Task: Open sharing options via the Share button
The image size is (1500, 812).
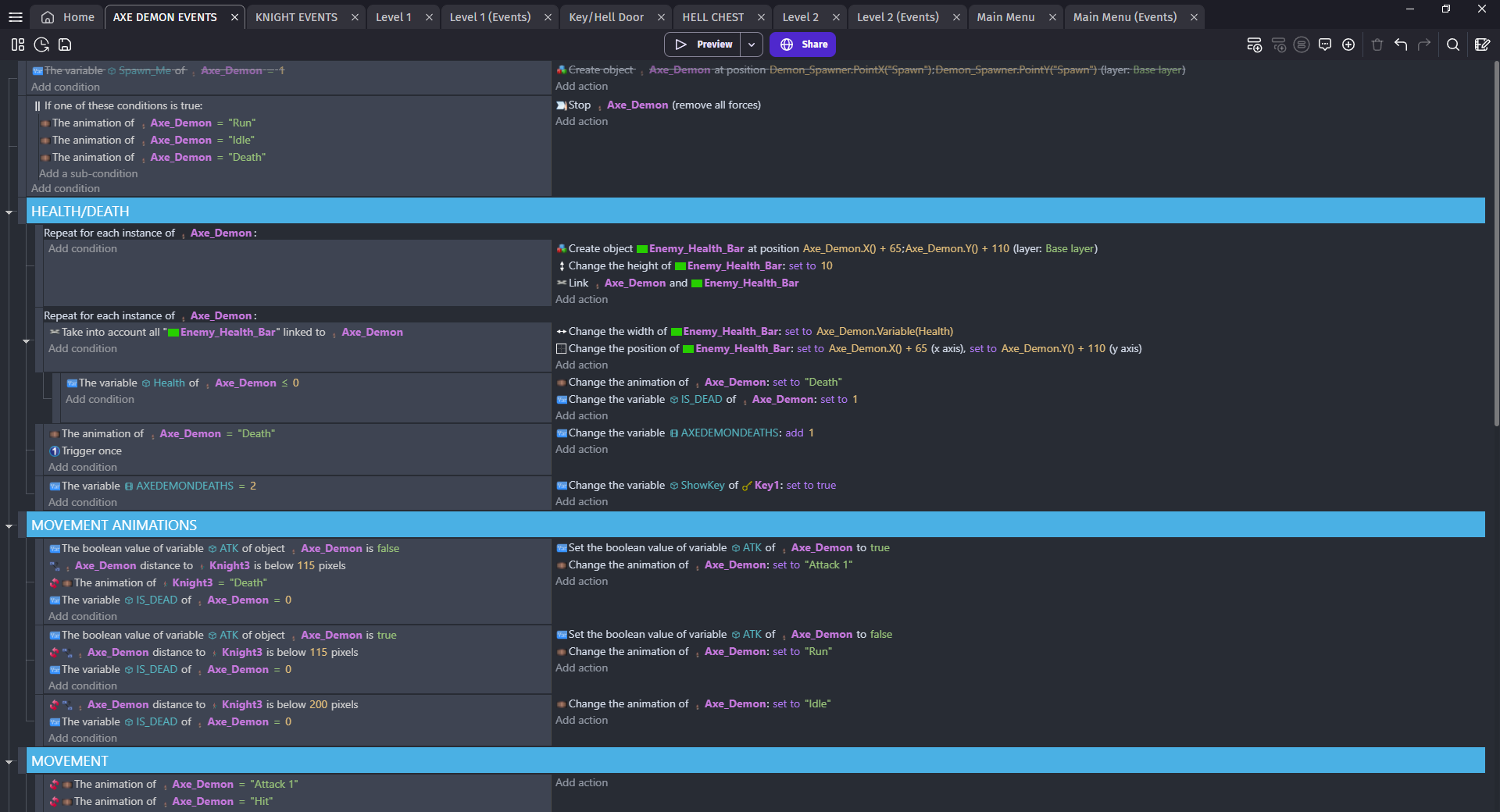Action: [x=802, y=45]
